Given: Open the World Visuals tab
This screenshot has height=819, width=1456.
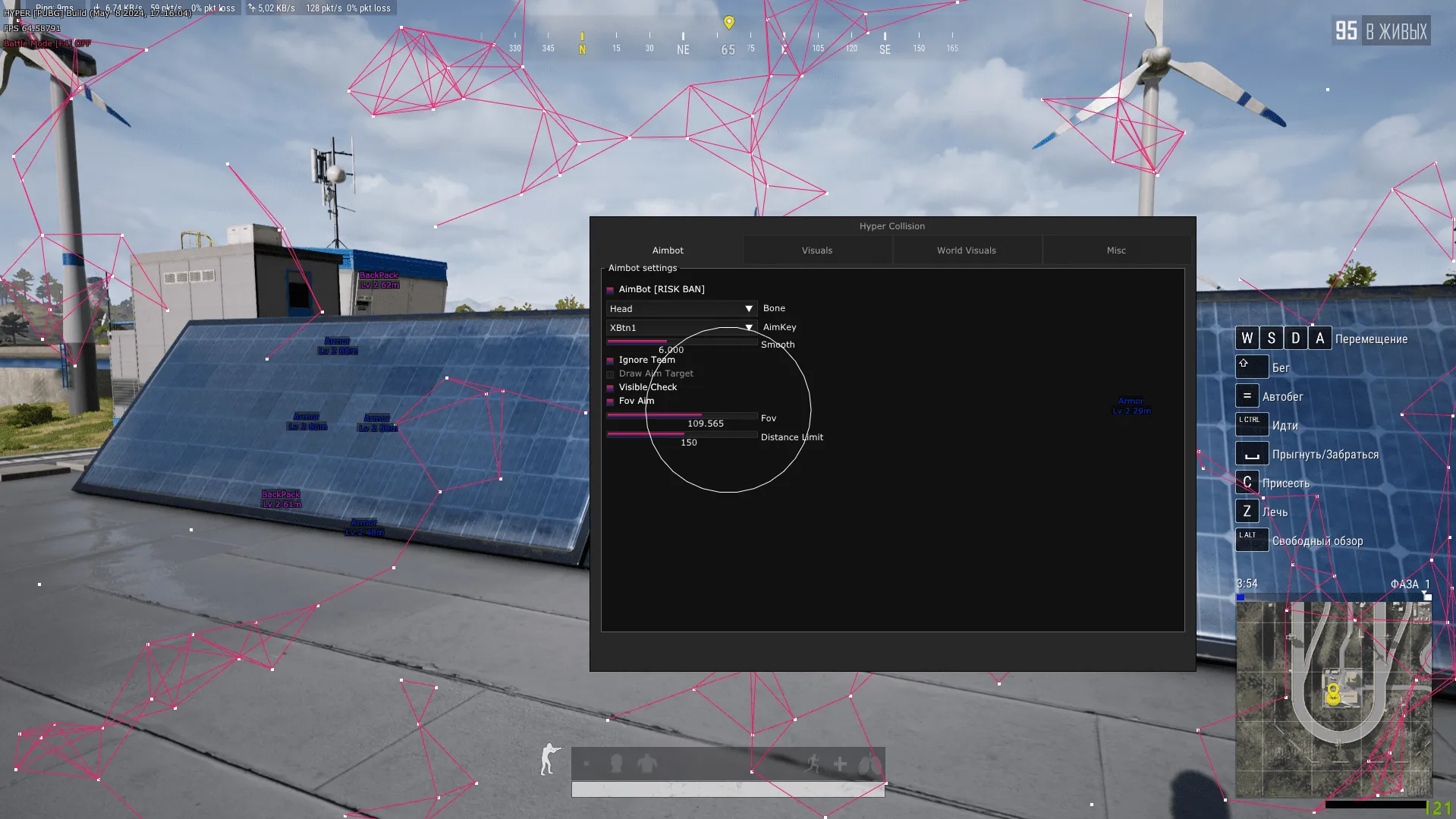Looking at the screenshot, I should pos(966,250).
